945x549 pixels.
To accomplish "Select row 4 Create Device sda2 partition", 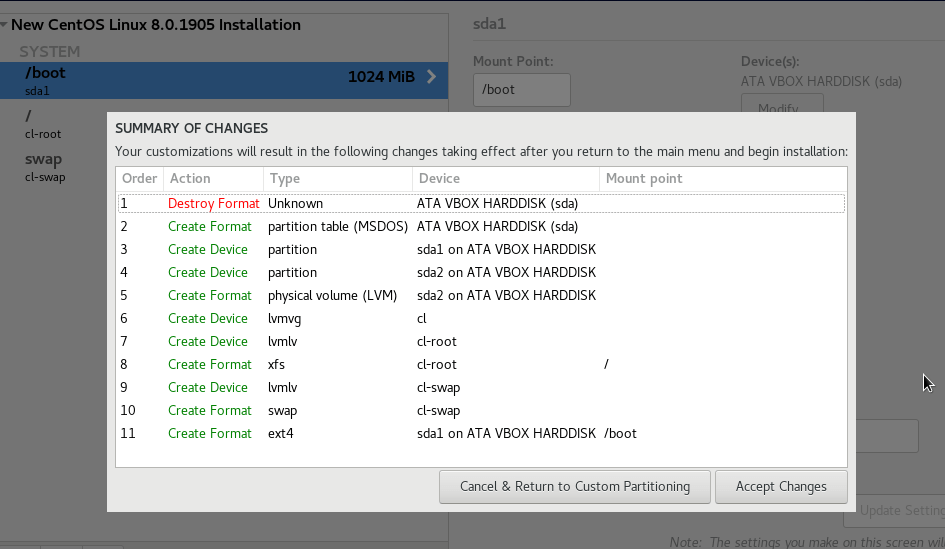I will pyautogui.click(x=482, y=272).
